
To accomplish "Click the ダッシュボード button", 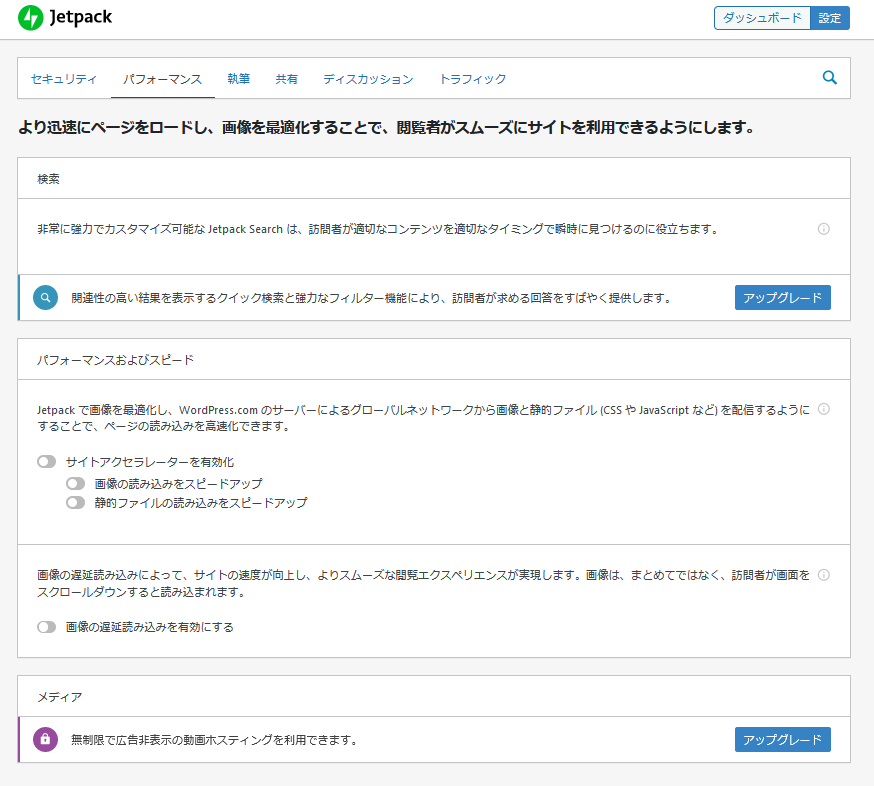I will 762,18.
